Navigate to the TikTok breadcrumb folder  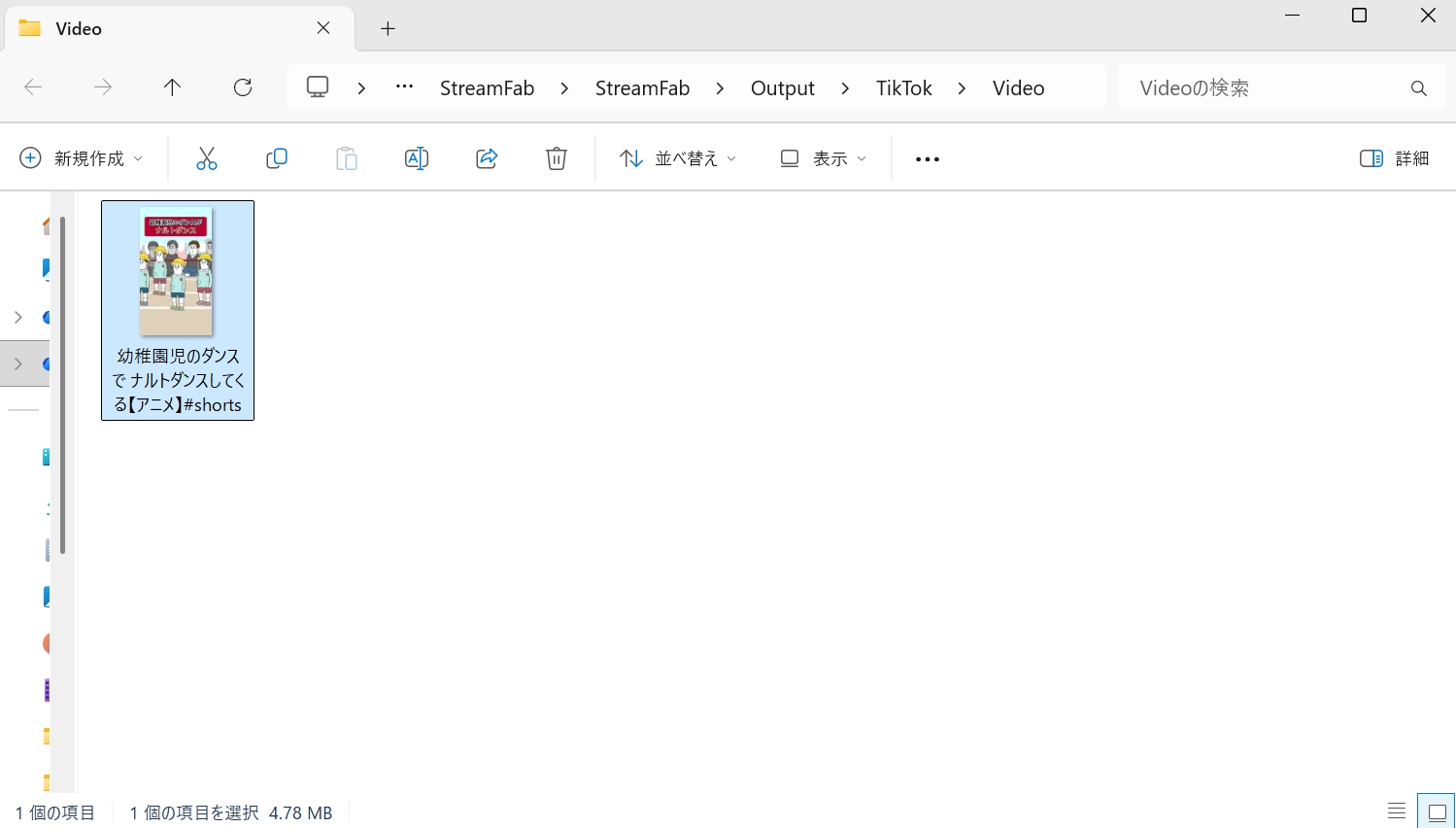[904, 87]
